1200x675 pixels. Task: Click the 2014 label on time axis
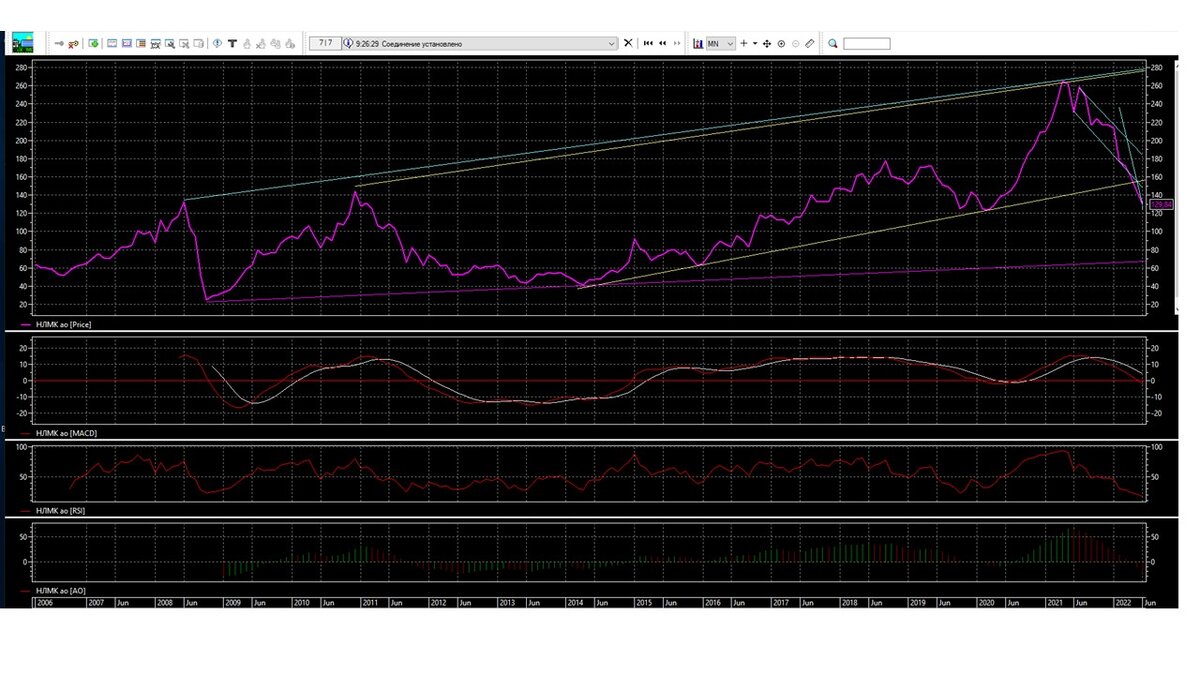click(x=575, y=603)
